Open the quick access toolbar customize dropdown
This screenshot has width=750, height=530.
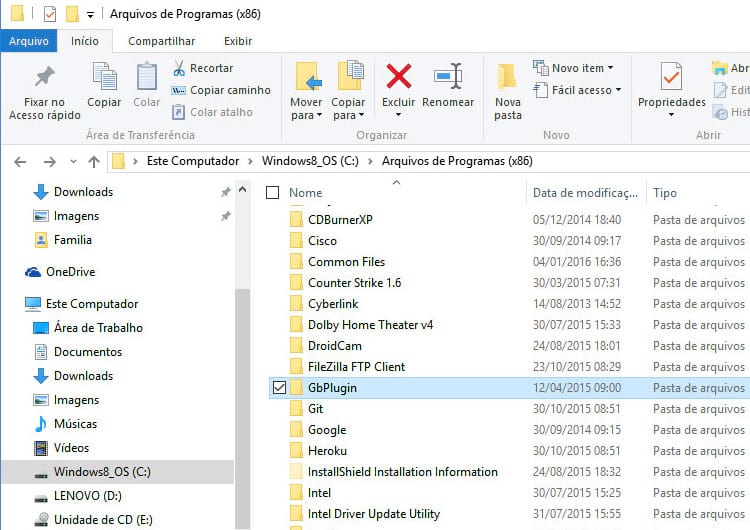90,15
